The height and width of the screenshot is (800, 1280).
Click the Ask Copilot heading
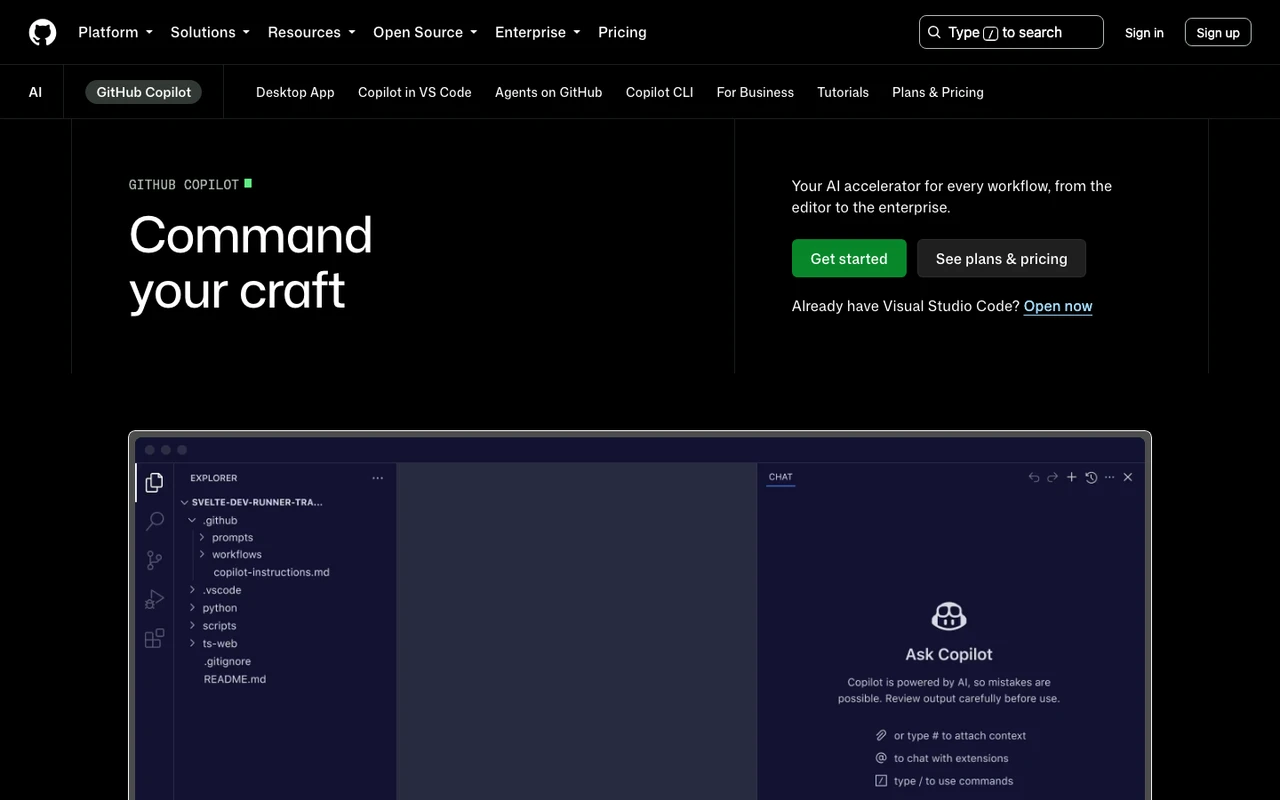949,654
